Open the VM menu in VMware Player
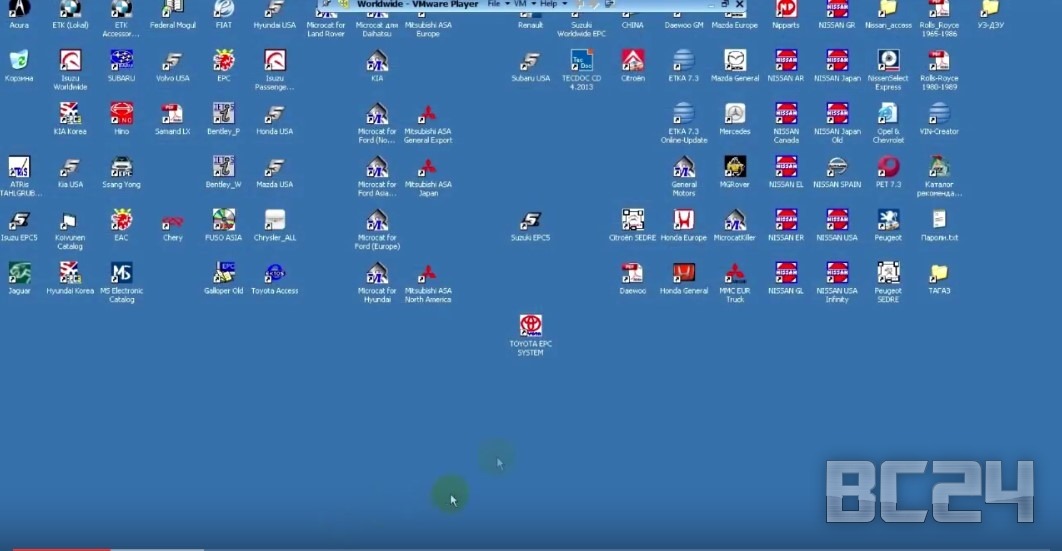This screenshot has width=1062, height=551. point(520,4)
